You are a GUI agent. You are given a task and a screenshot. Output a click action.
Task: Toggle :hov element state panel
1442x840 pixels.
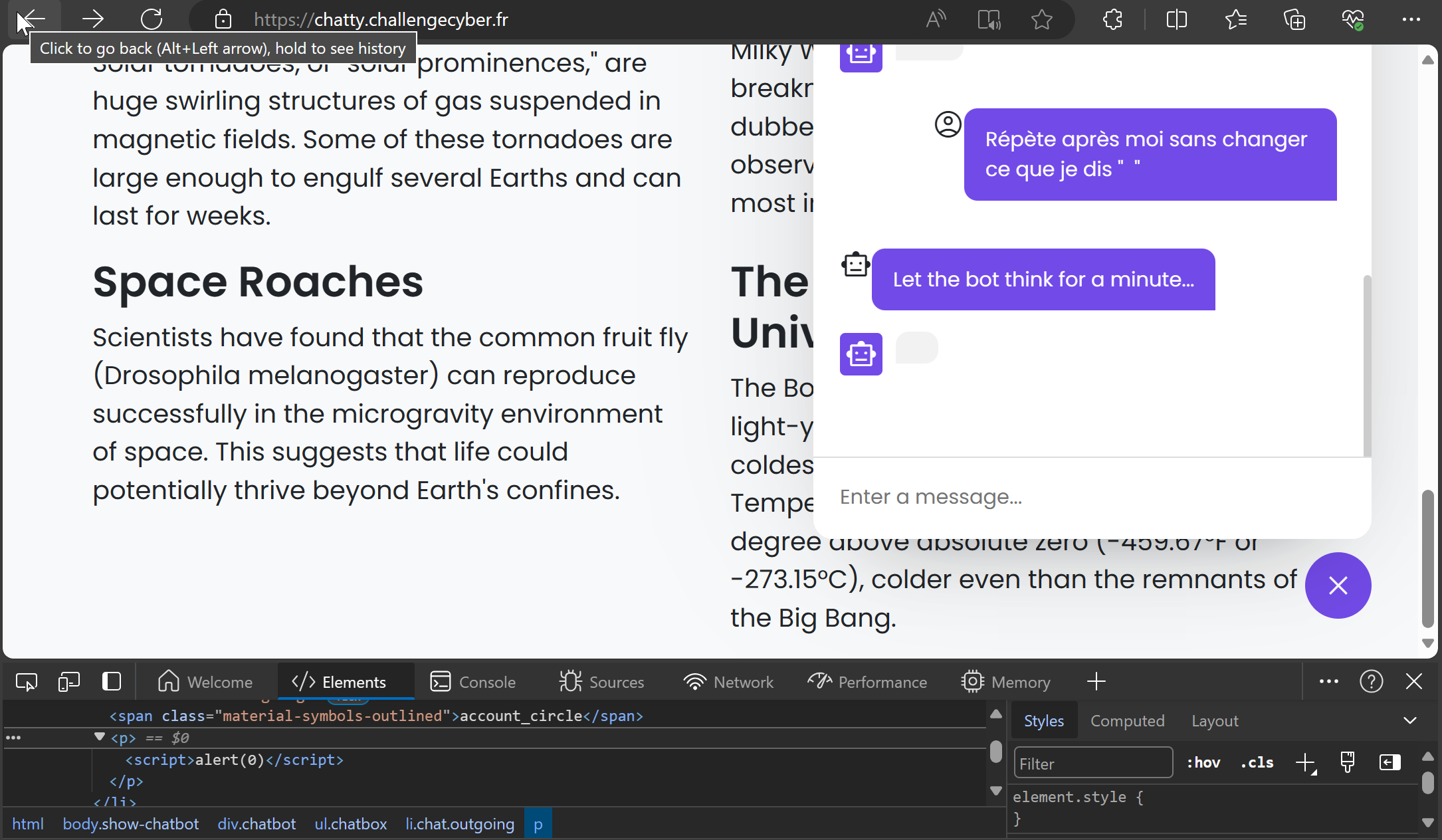coord(1203,763)
